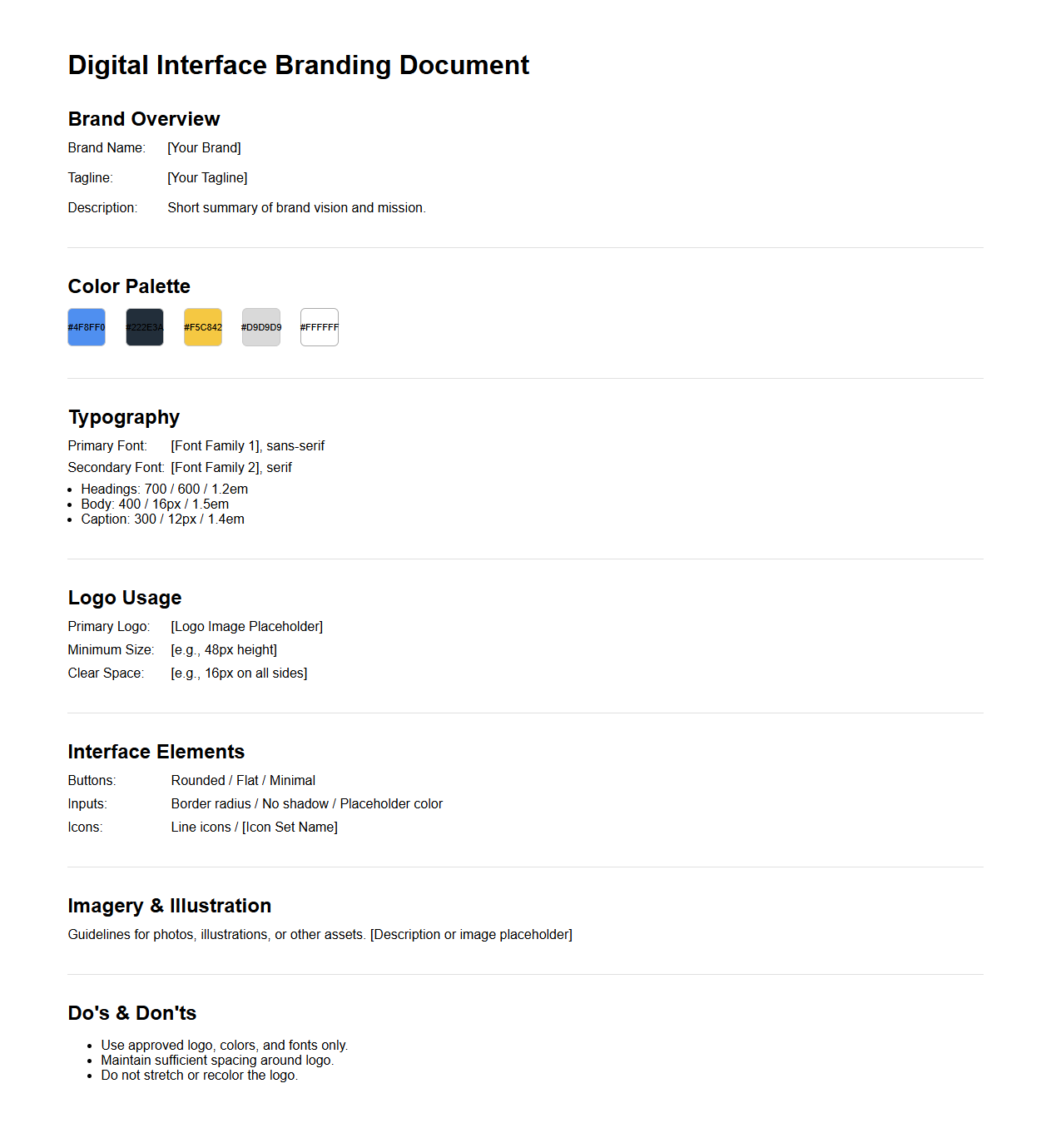This screenshot has width=1051, height=1148.
Task: Select the #F5C842 yellow swatch
Action: coord(202,326)
